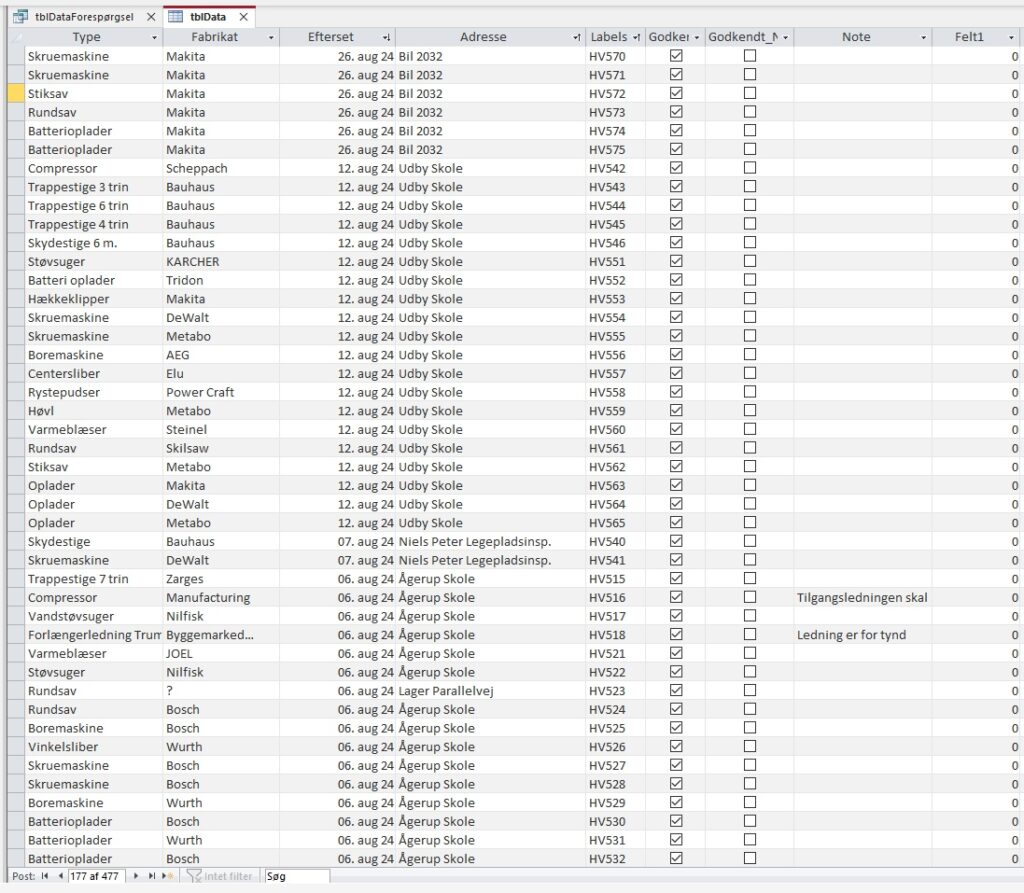Open the Felt1 column dropdown arrow
The image size is (1024, 893).
pos(1012,38)
